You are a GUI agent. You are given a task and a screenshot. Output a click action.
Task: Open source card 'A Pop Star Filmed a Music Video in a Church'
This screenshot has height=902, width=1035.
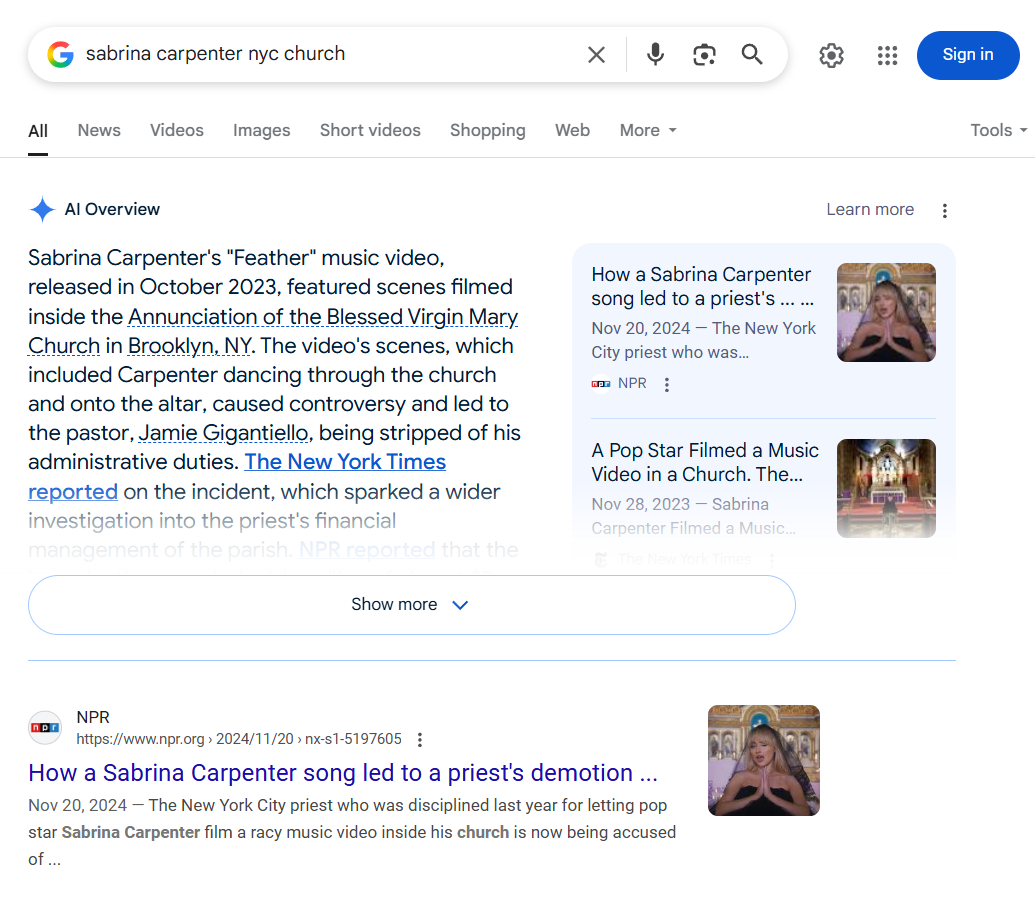click(704, 463)
